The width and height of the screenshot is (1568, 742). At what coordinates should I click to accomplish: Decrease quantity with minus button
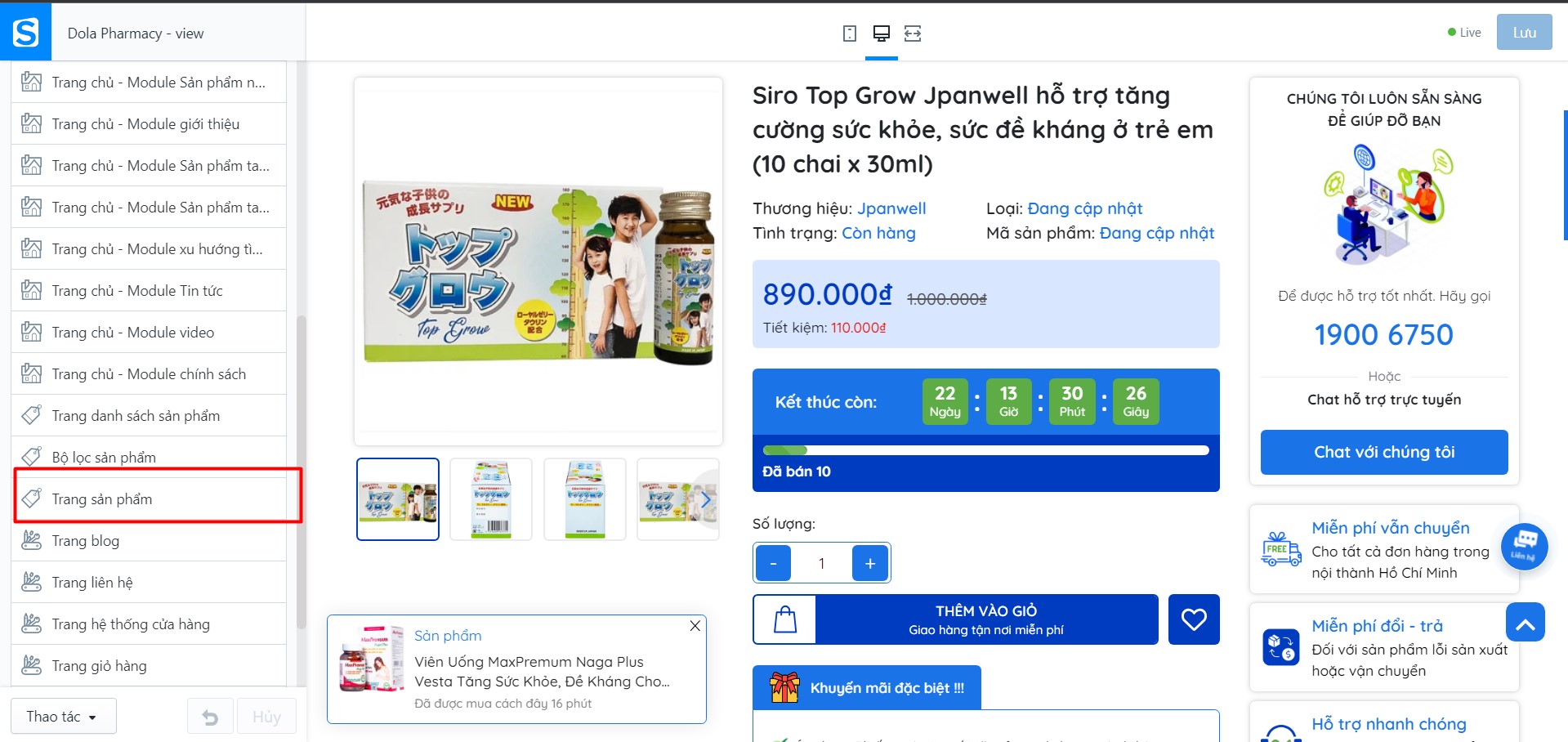click(773, 563)
